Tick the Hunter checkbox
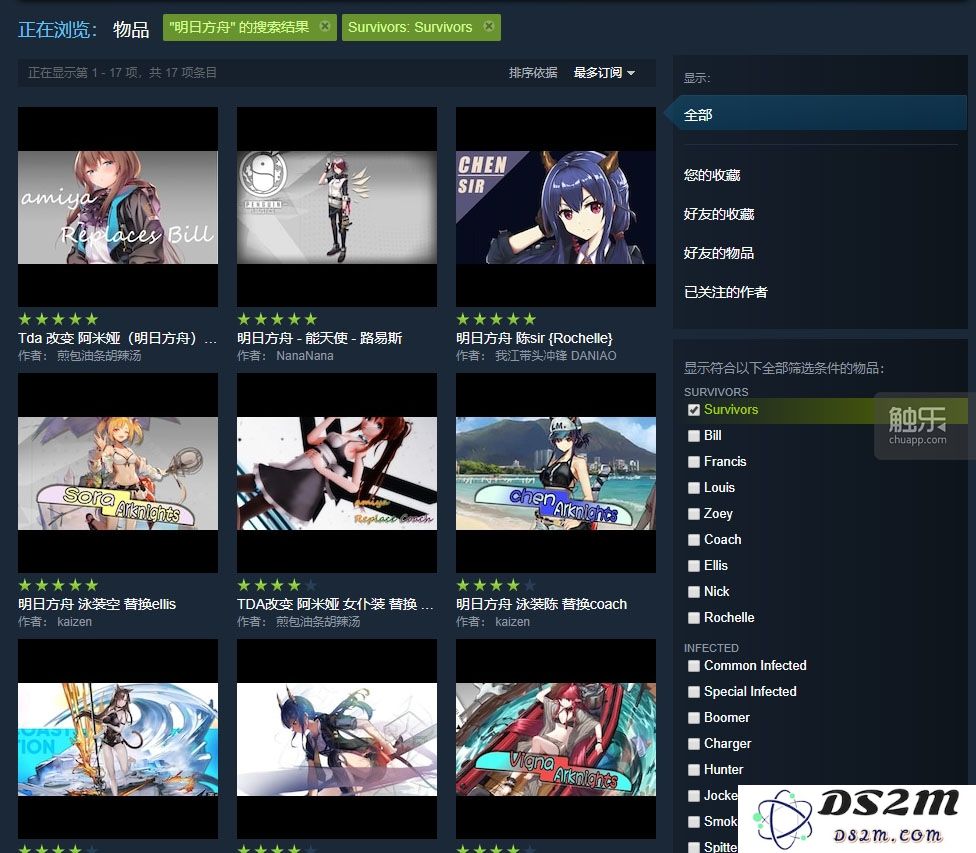This screenshot has height=853, width=976. 693,770
